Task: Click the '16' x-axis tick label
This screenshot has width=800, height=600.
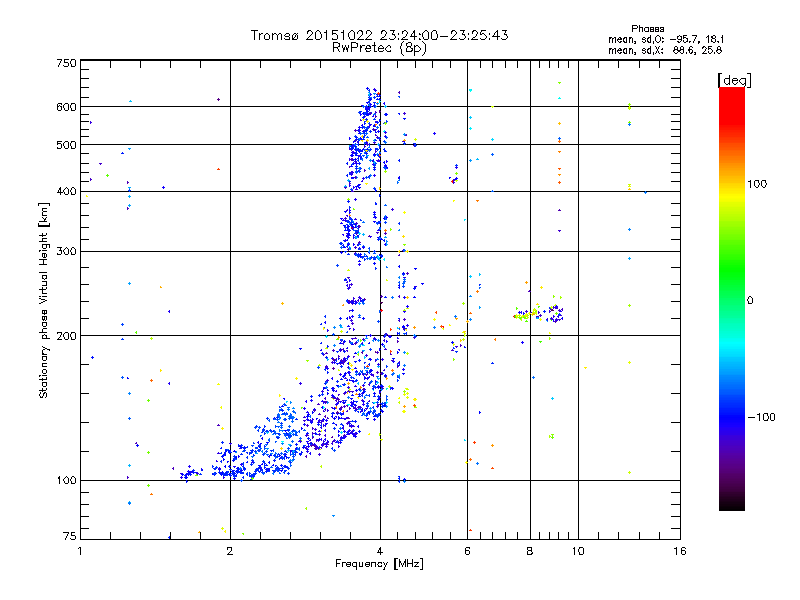Action: click(680, 551)
